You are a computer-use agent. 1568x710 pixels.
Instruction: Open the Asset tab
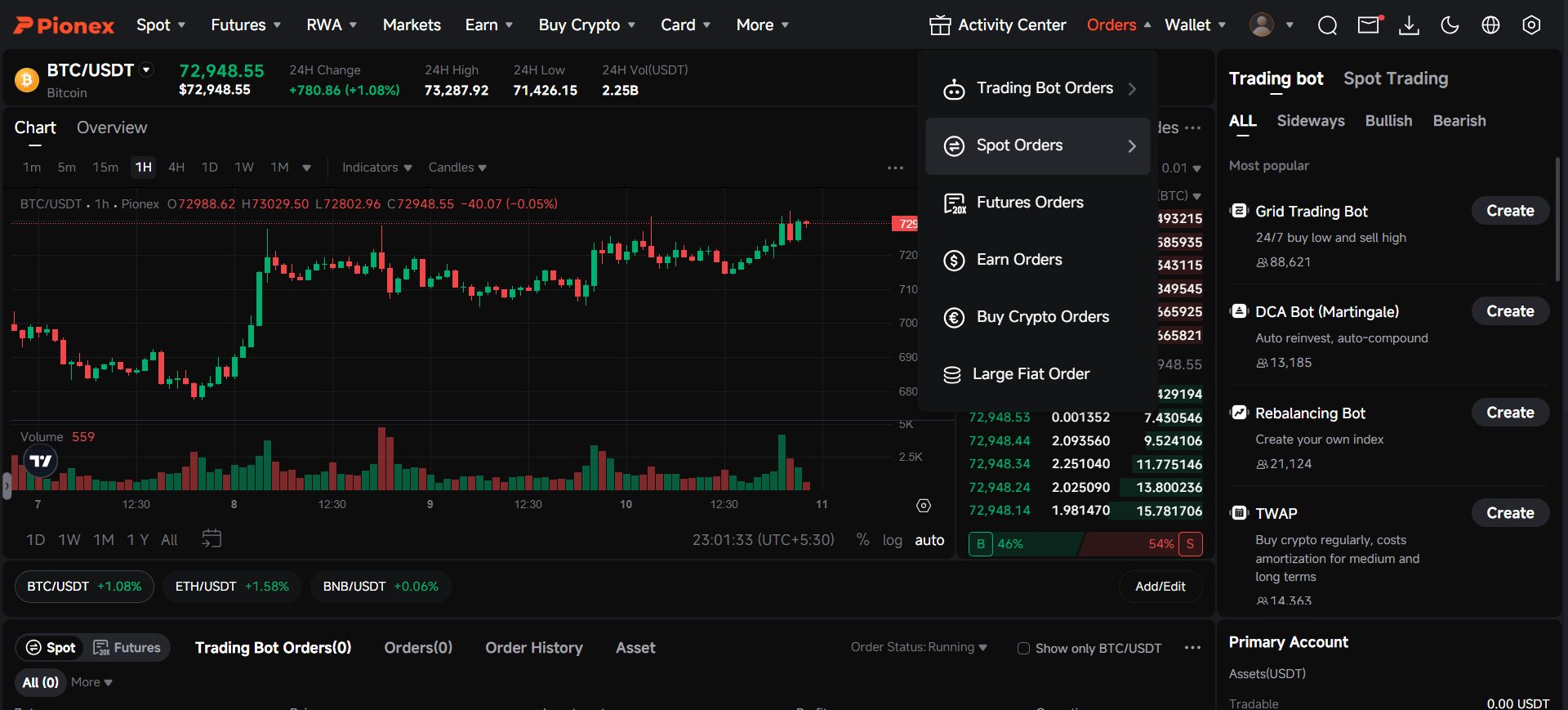pyautogui.click(x=635, y=648)
